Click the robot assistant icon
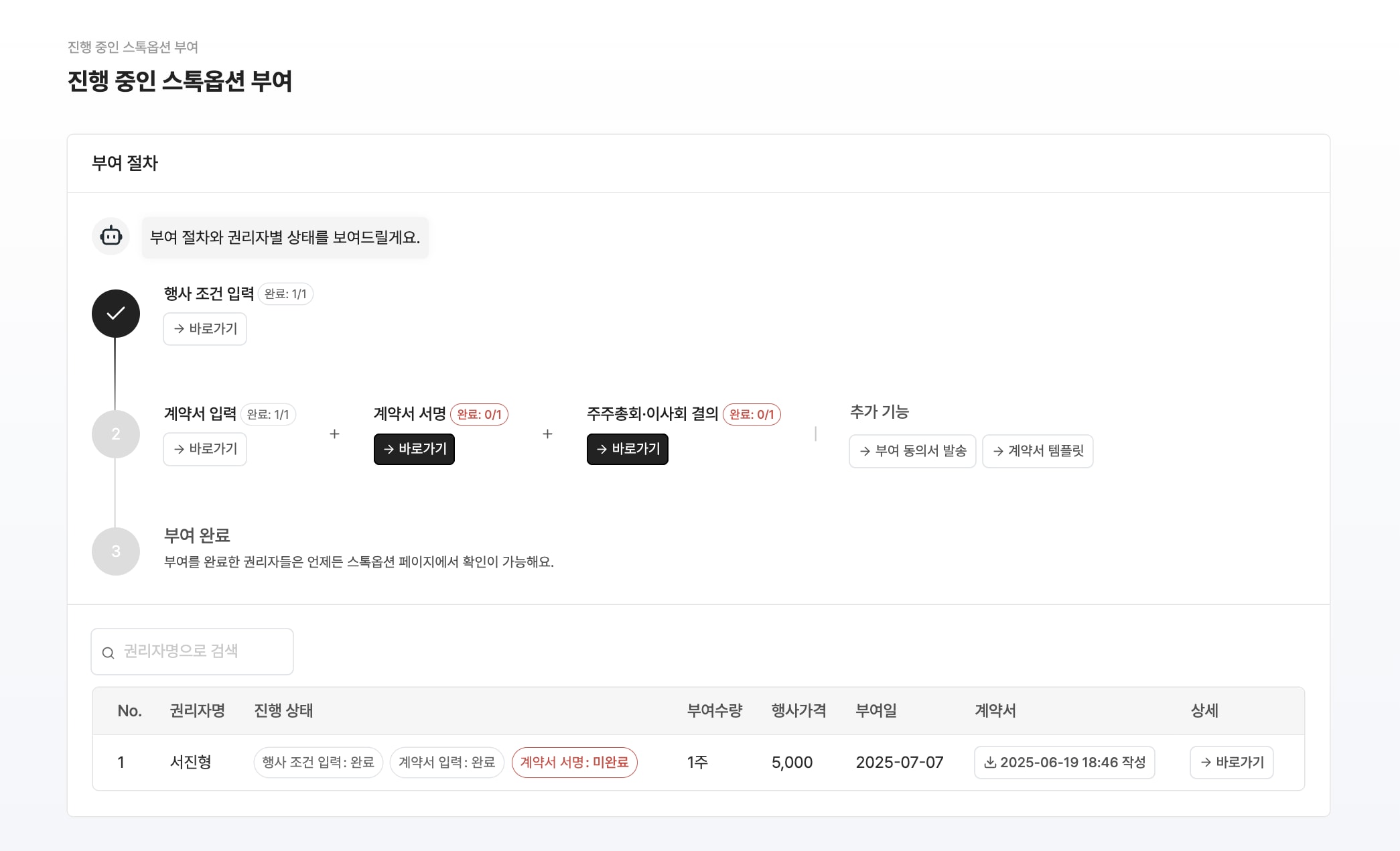 [x=111, y=237]
